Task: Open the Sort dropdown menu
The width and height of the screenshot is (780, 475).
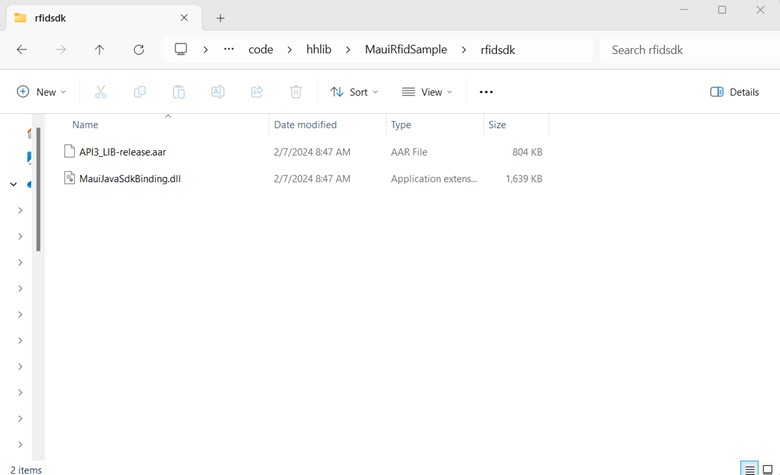Action: click(x=355, y=92)
